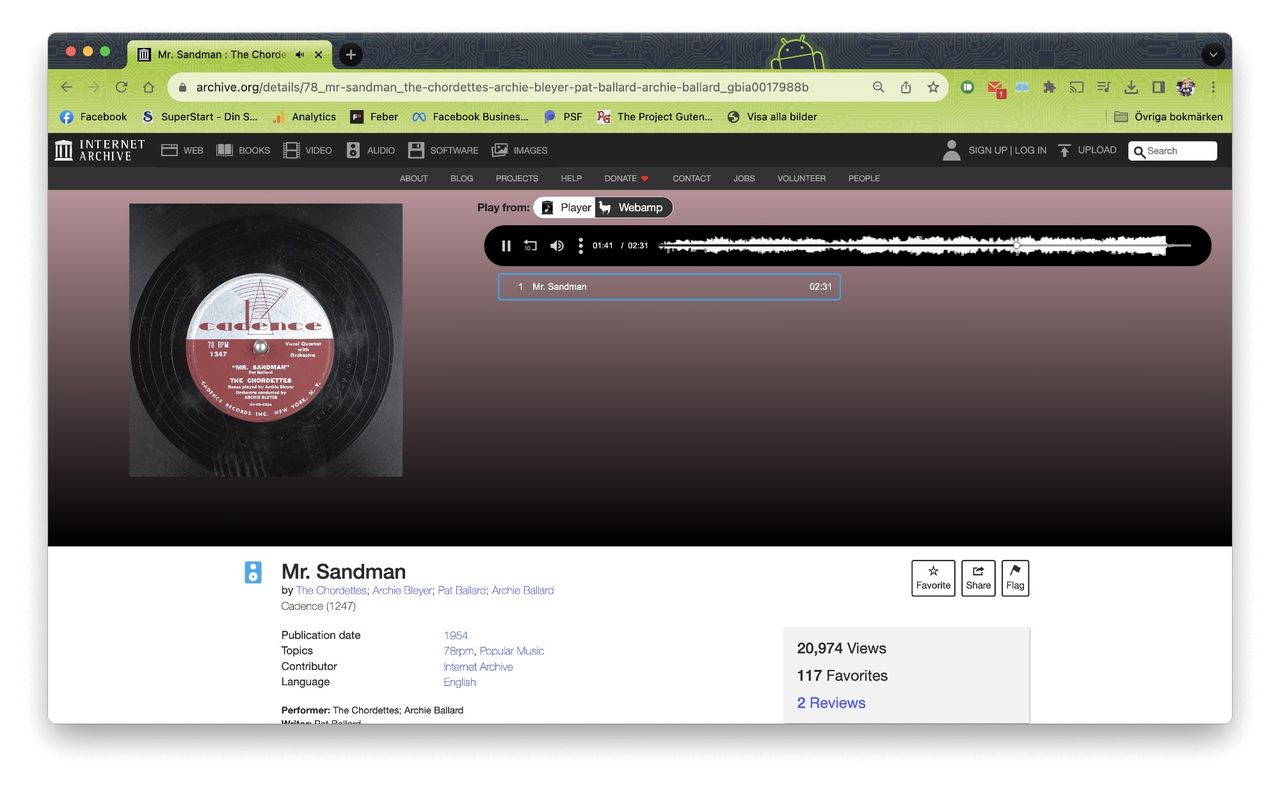Viewport: 1280px width, 787px height.
Task: Mute the tab via tab speaker icon
Action: (x=300, y=54)
